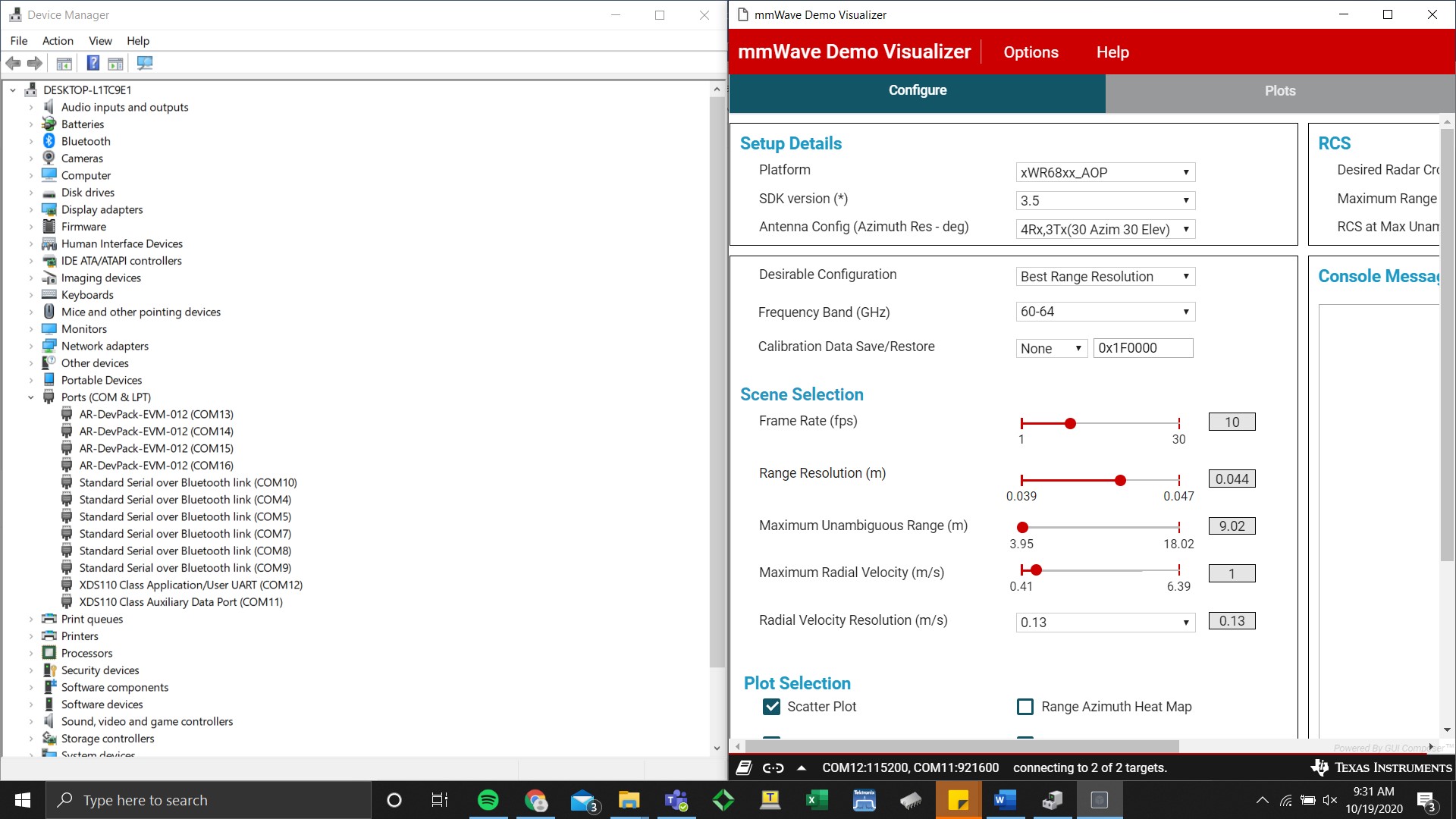Click the show/hide console tree toolbar icon

coord(64,63)
